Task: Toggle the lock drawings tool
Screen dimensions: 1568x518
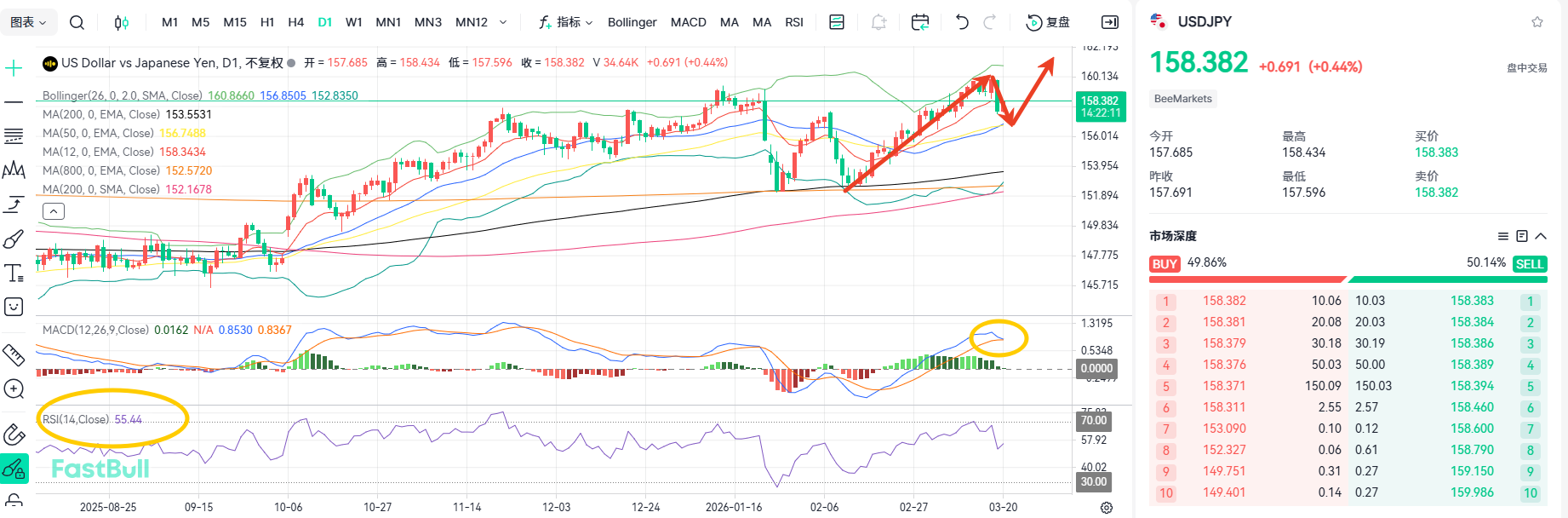Action: click(x=14, y=499)
